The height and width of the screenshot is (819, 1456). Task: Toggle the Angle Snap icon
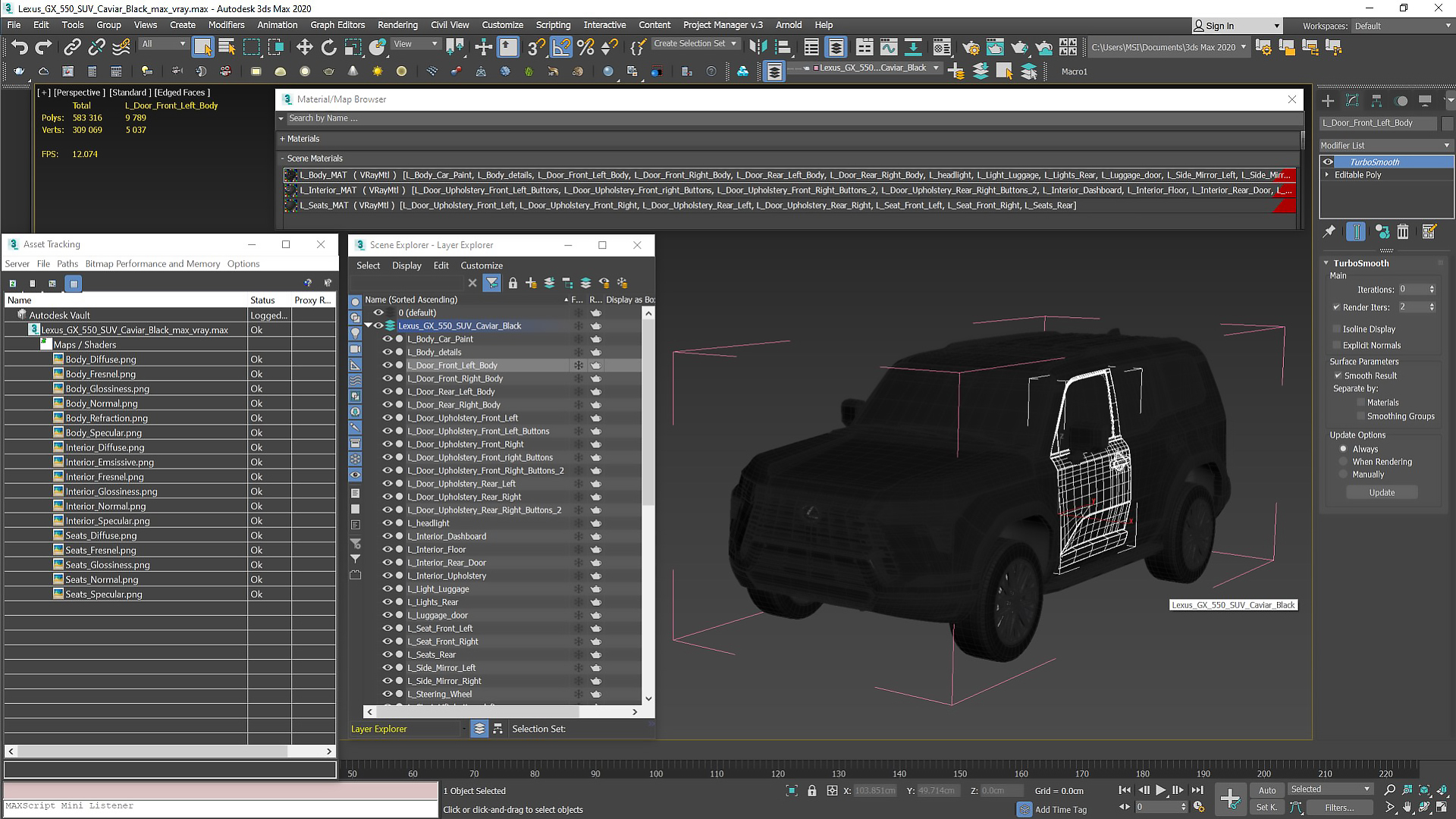click(x=561, y=47)
